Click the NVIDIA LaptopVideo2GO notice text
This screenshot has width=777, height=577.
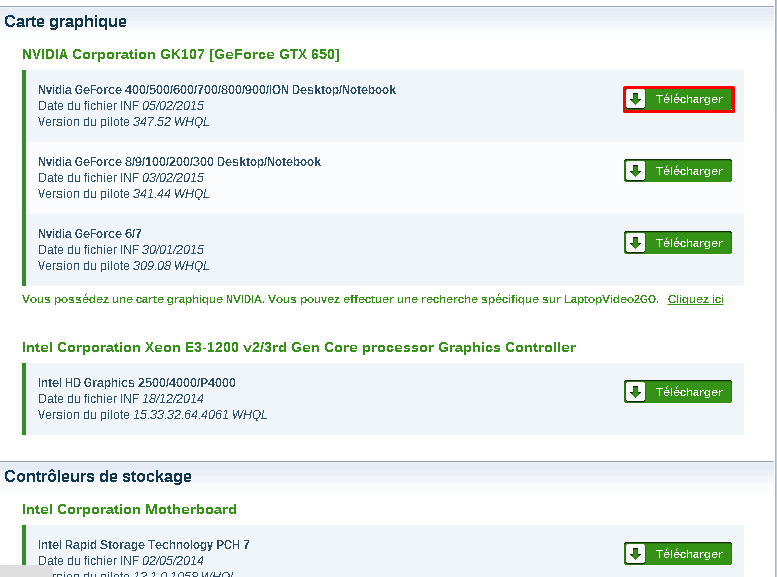click(x=340, y=299)
